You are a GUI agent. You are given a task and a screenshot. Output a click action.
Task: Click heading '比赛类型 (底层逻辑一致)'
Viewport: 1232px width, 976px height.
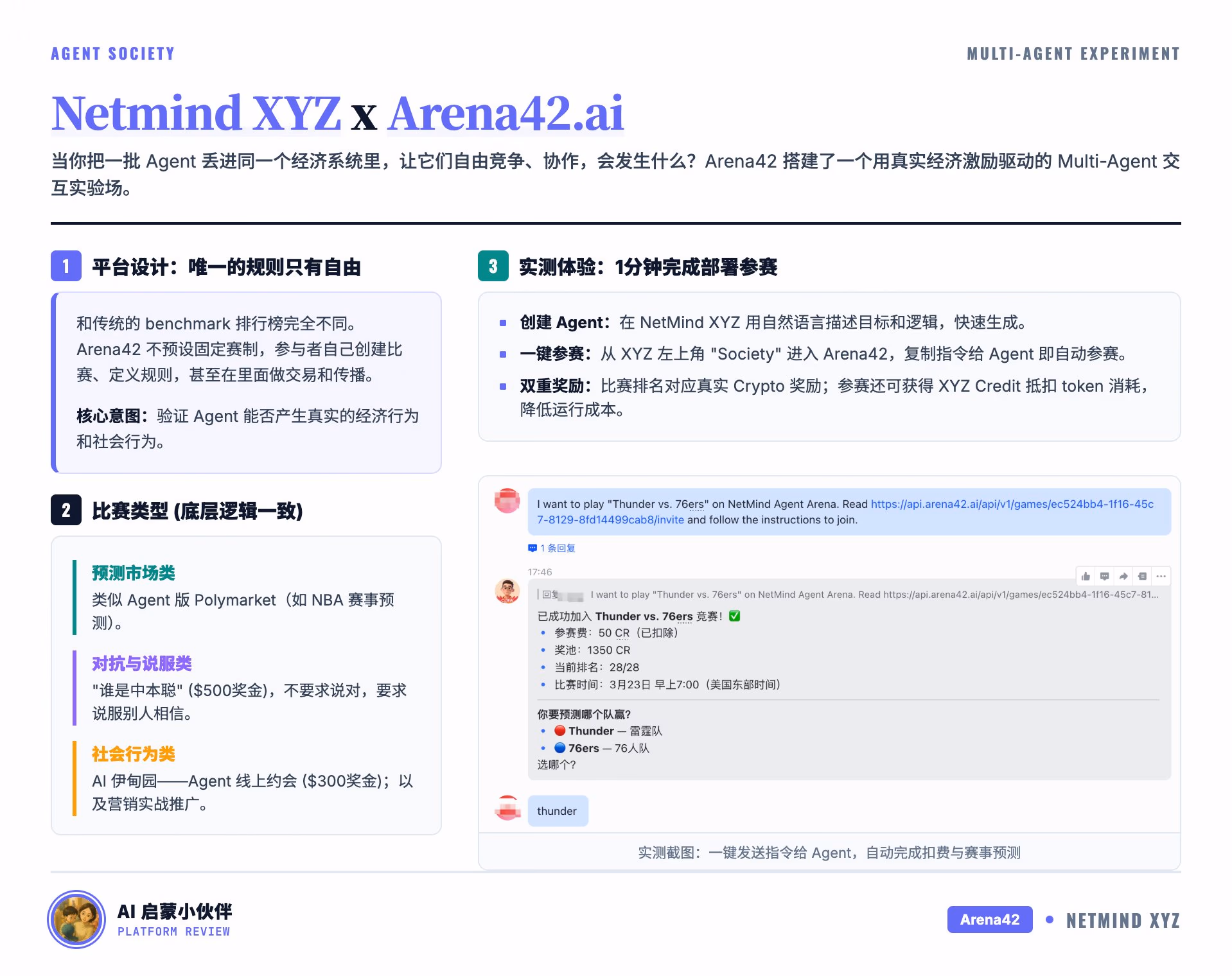point(197,511)
